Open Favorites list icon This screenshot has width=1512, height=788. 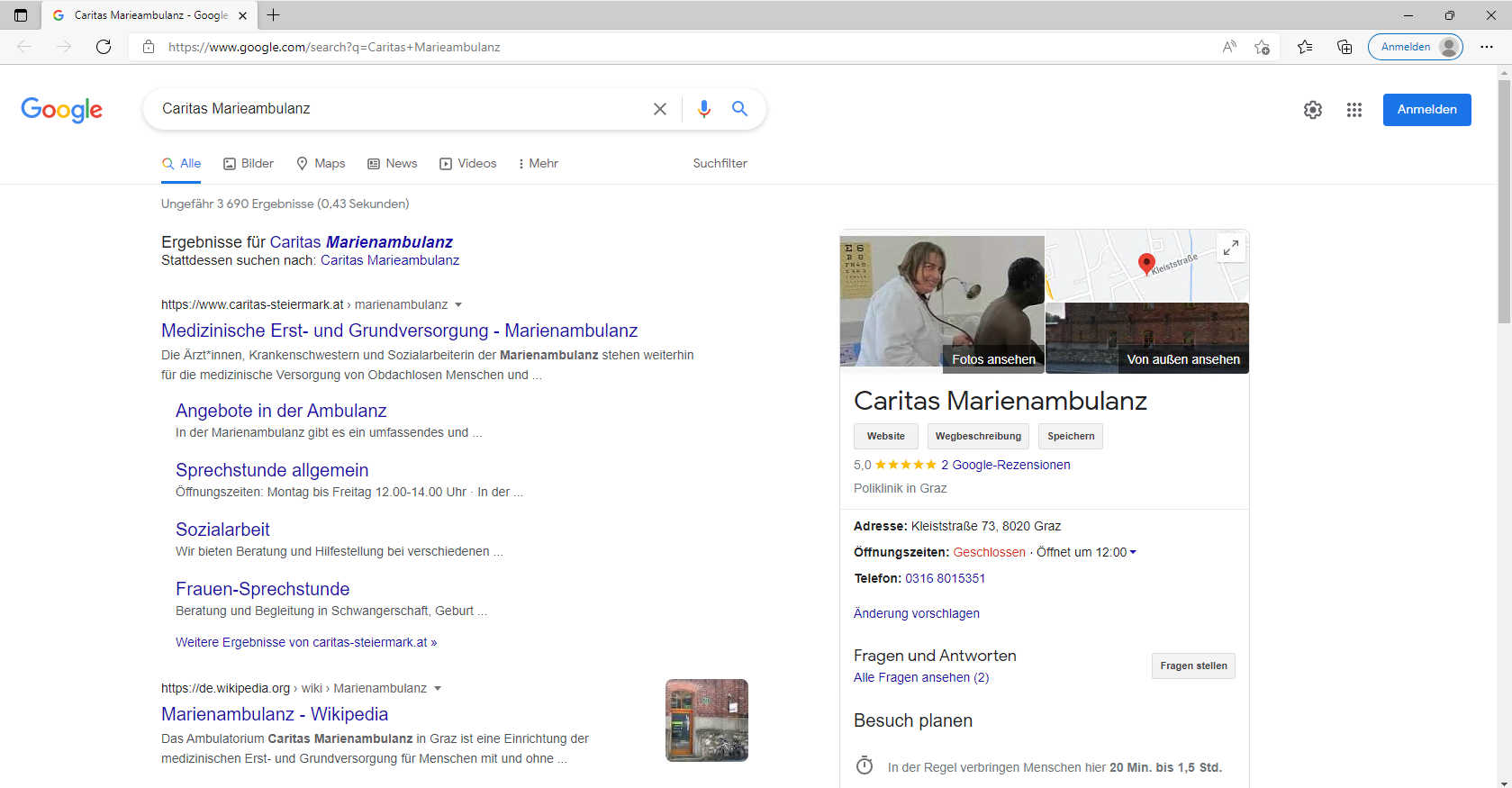point(1305,47)
